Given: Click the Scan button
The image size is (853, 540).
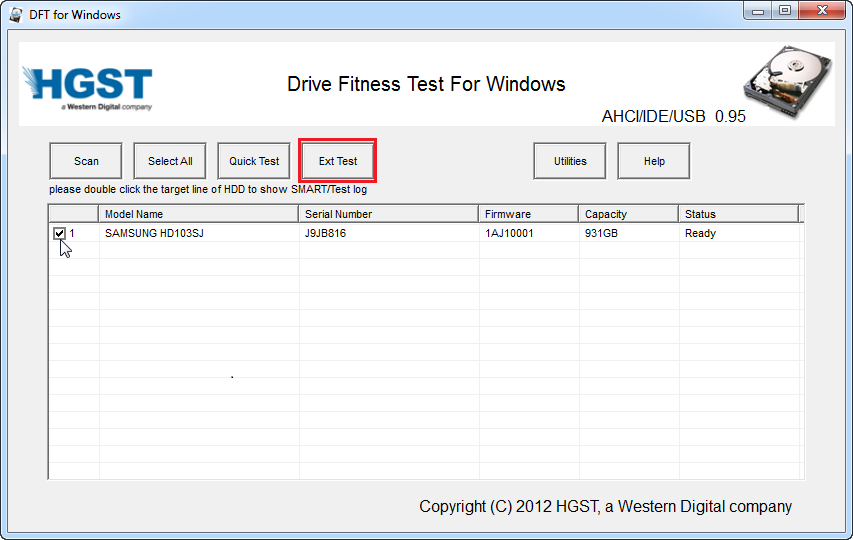Looking at the screenshot, I should click(x=86, y=161).
